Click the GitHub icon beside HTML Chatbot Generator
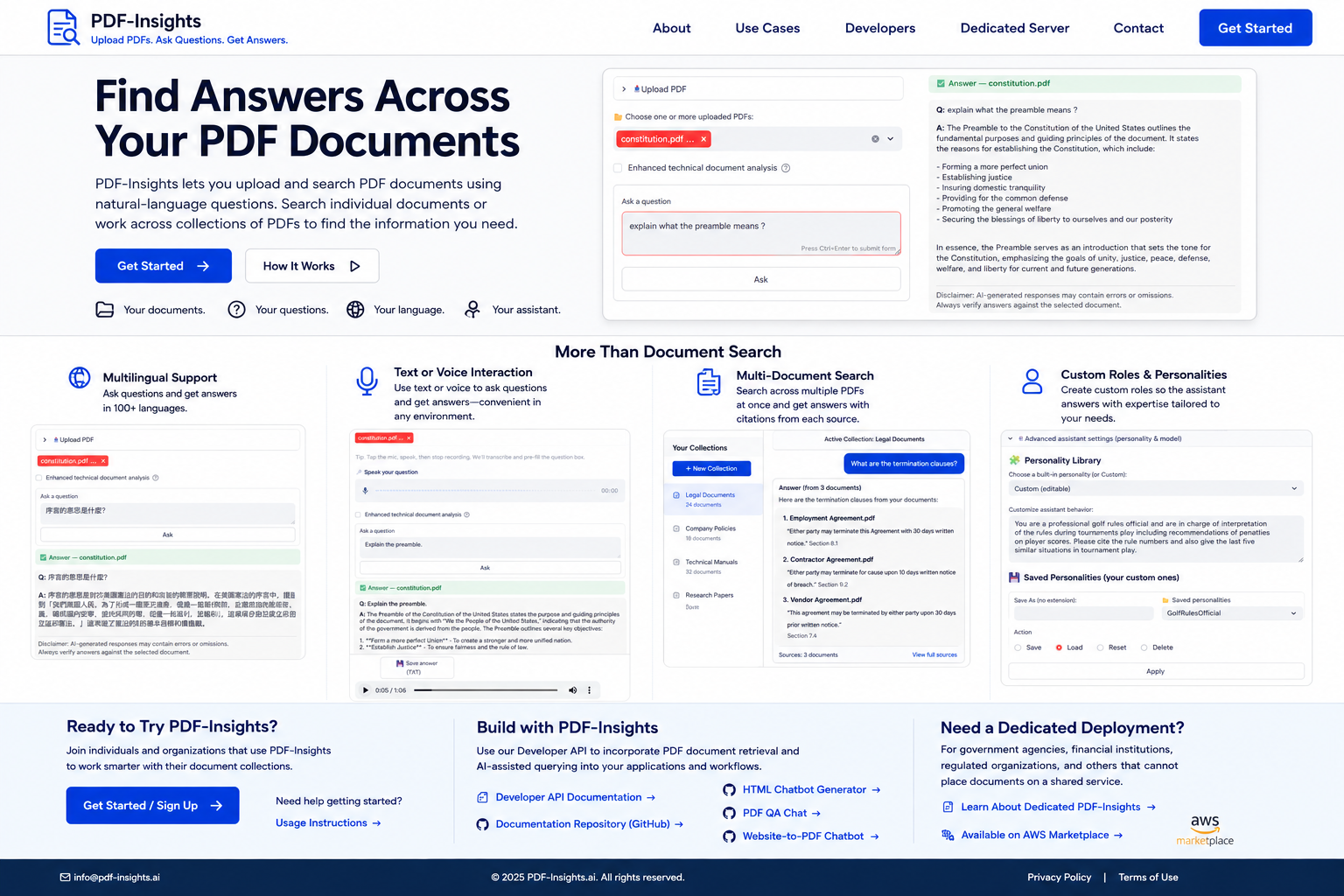The height and width of the screenshot is (896, 1344). 729,790
